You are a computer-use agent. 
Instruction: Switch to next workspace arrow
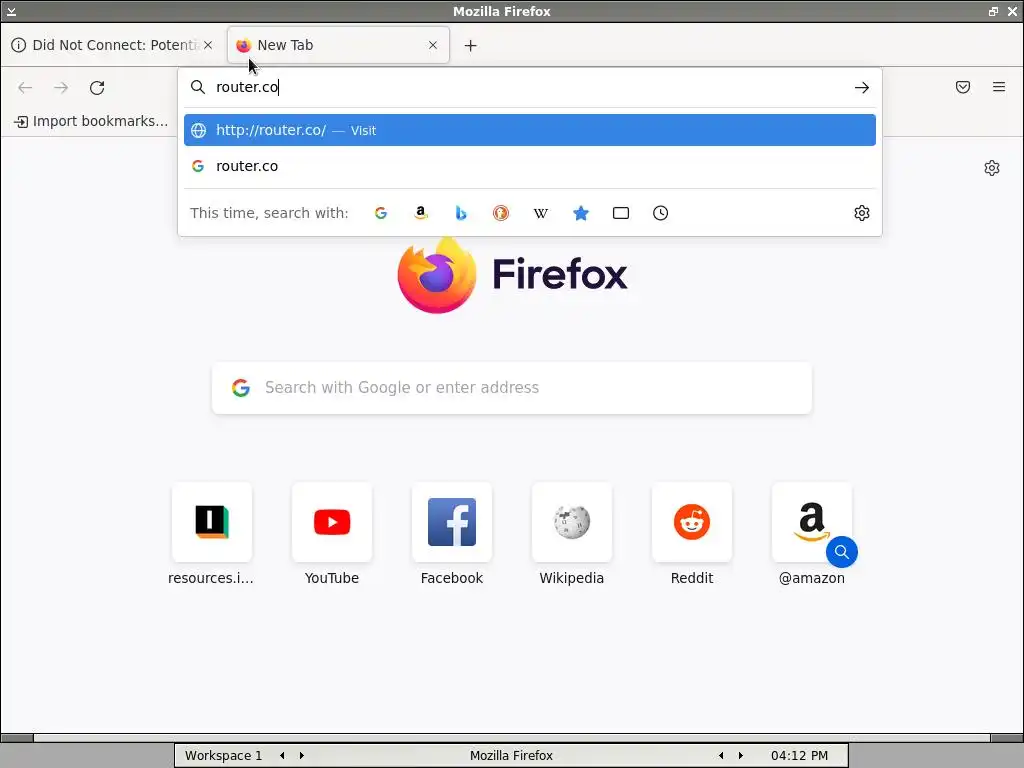tap(302, 756)
